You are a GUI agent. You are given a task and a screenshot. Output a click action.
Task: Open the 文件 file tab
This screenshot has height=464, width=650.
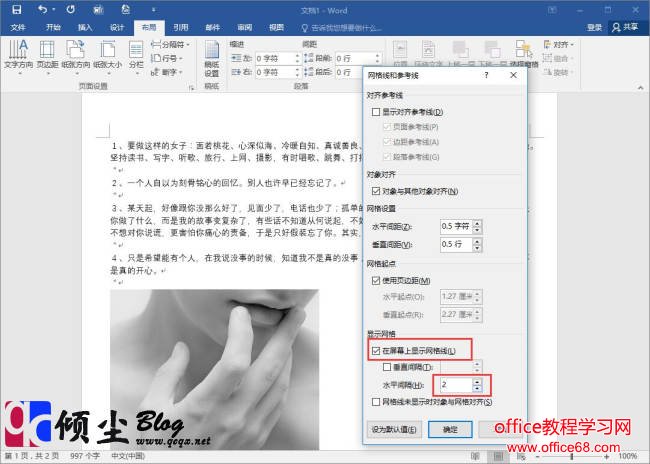coord(18,27)
